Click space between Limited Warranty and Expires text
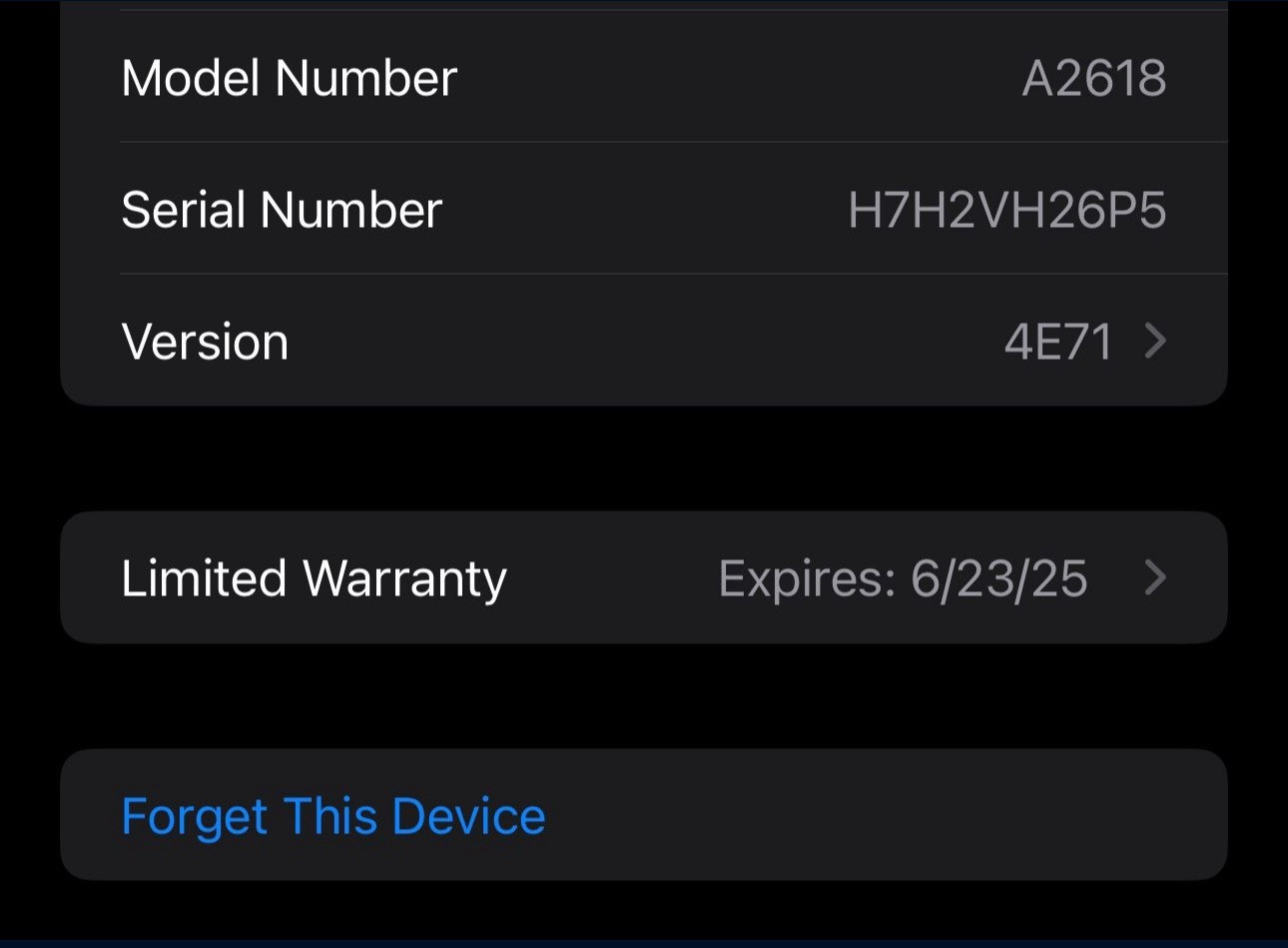Image resolution: width=1288 pixels, height=948 pixels. (x=613, y=578)
